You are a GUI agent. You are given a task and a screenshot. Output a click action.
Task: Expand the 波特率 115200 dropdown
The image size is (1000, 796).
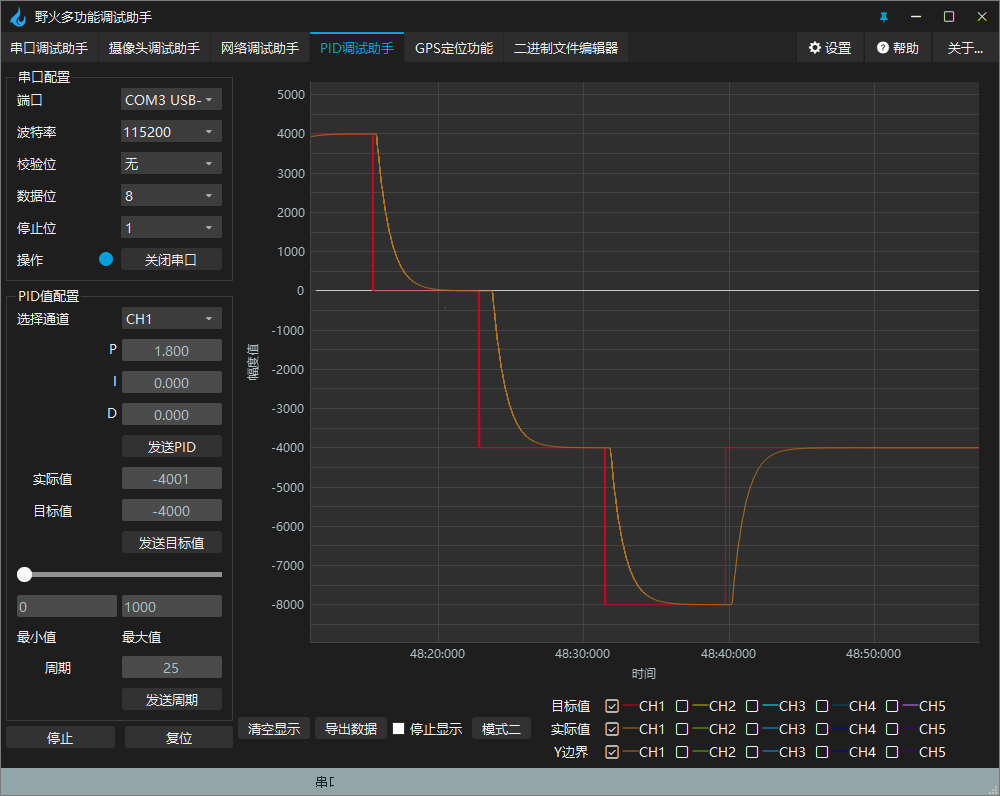171,132
